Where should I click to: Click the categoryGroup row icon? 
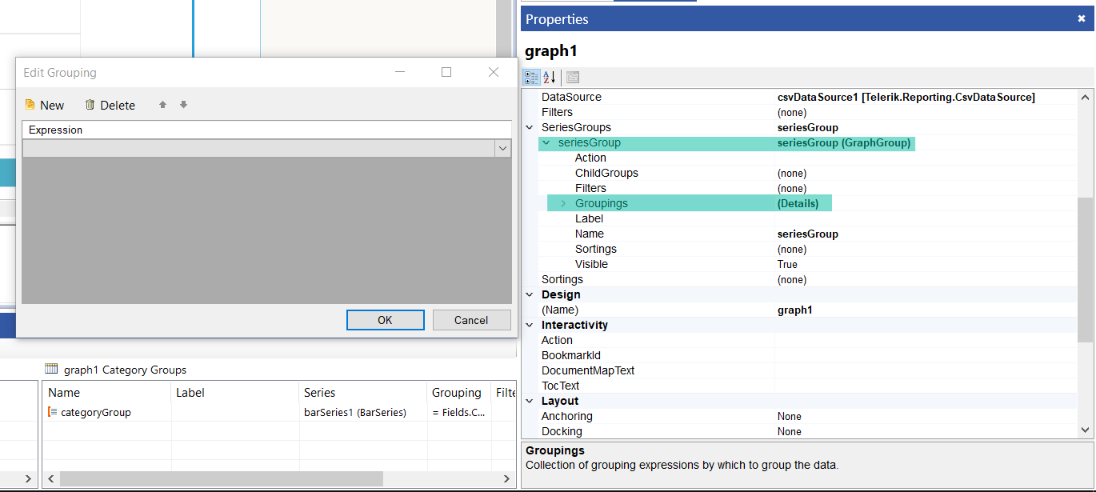[52, 412]
